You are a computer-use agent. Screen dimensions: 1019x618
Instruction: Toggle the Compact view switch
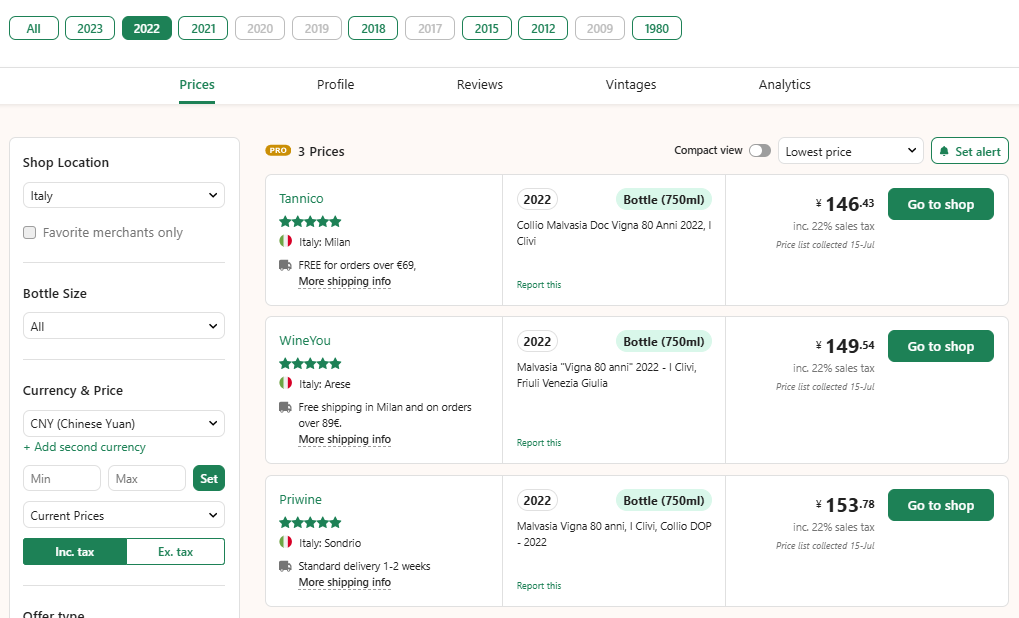click(x=760, y=151)
